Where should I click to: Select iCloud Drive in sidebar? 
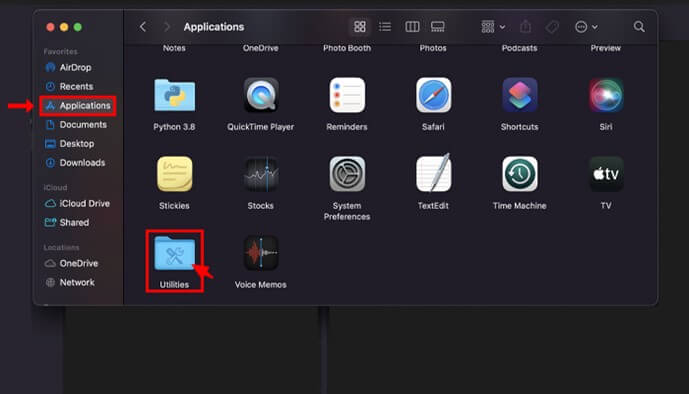click(77, 203)
